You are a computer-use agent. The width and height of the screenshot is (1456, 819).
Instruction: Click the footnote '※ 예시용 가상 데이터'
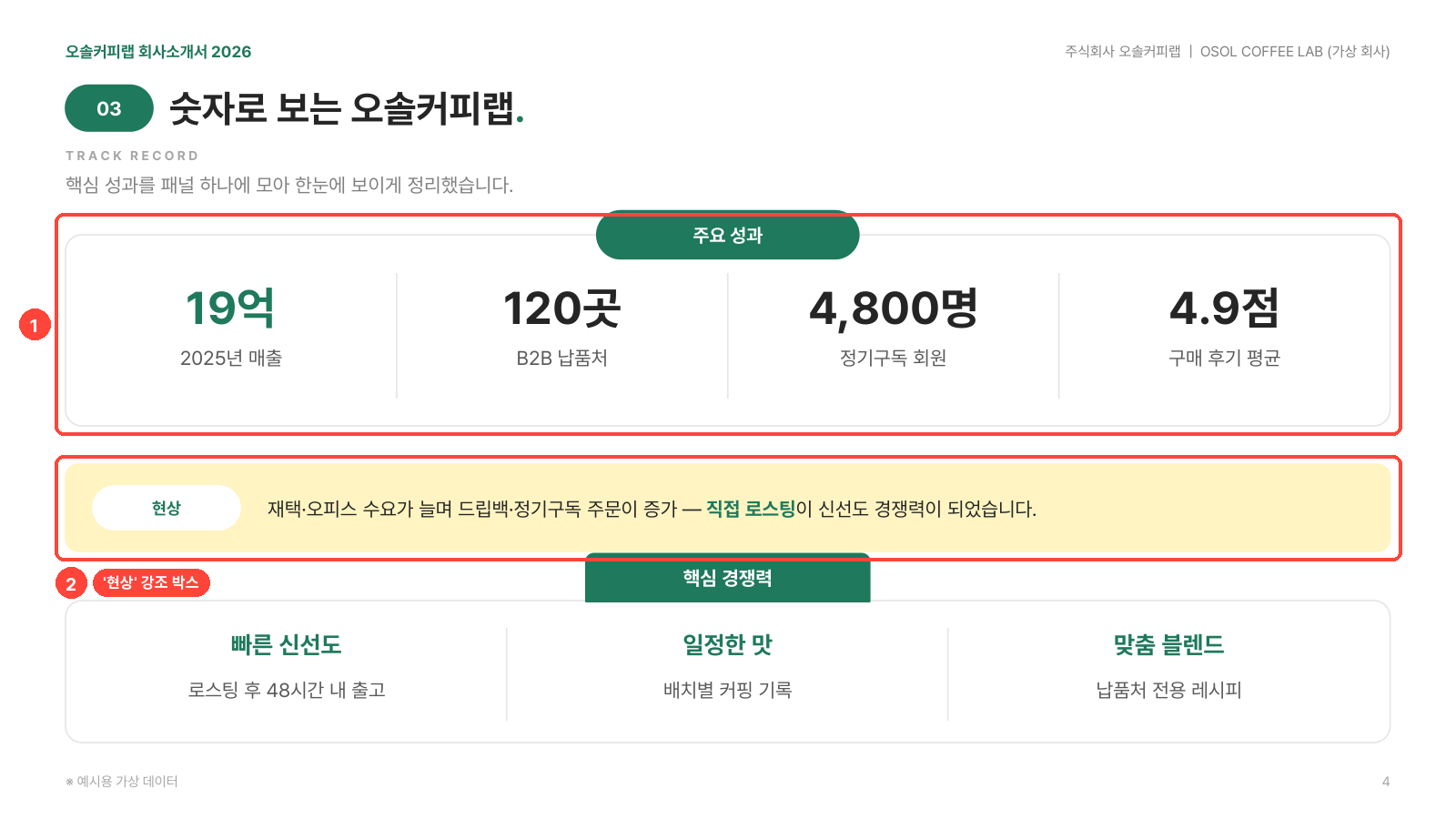(122, 782)
